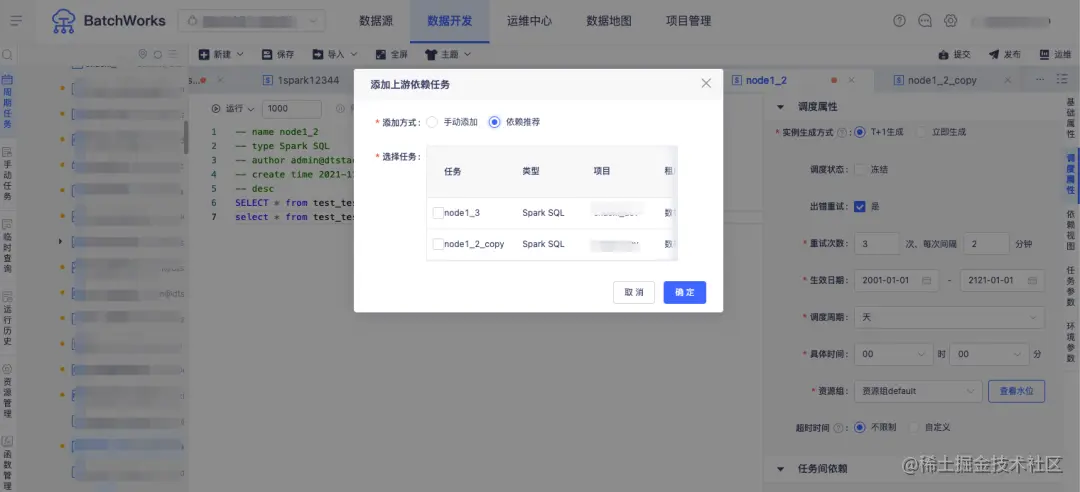Open the 基础属性 side tab
Image resolution: width=1080 pixels, height=492 pixels.
(1070, 117)
